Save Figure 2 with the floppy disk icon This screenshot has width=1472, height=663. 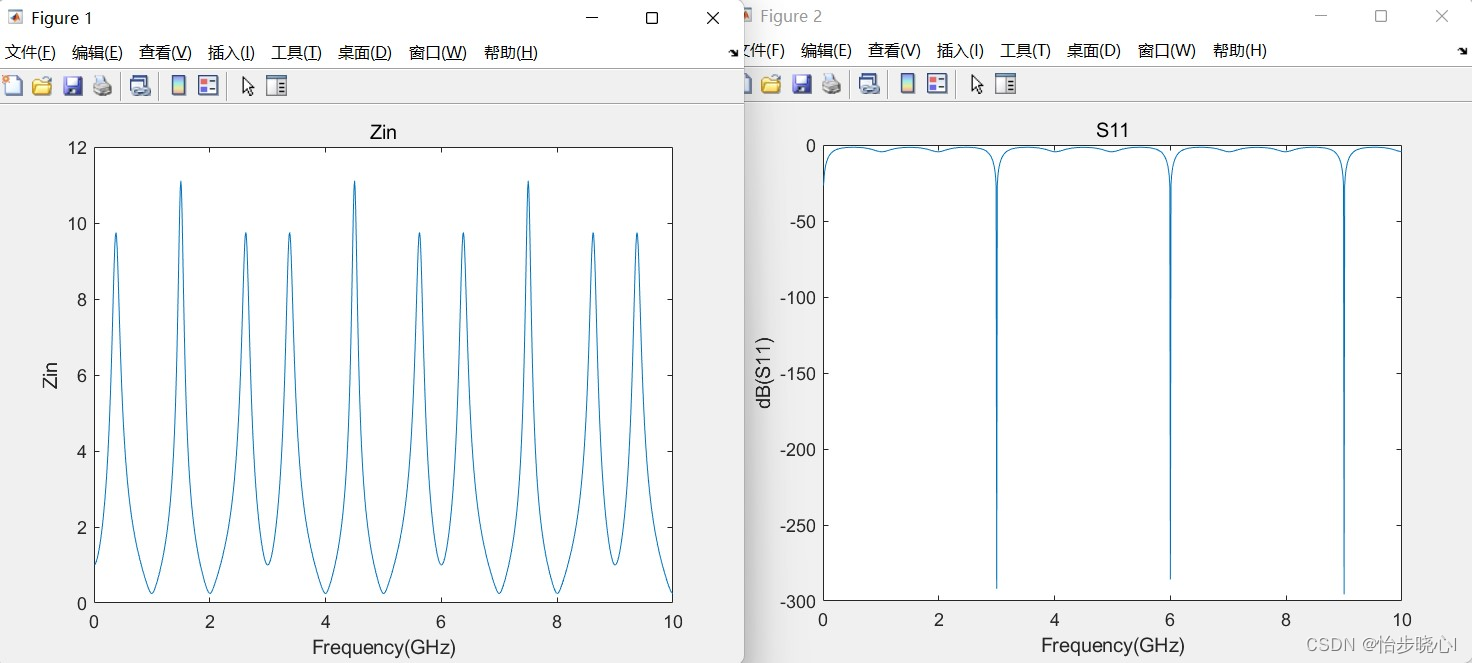tap(801, 85)
